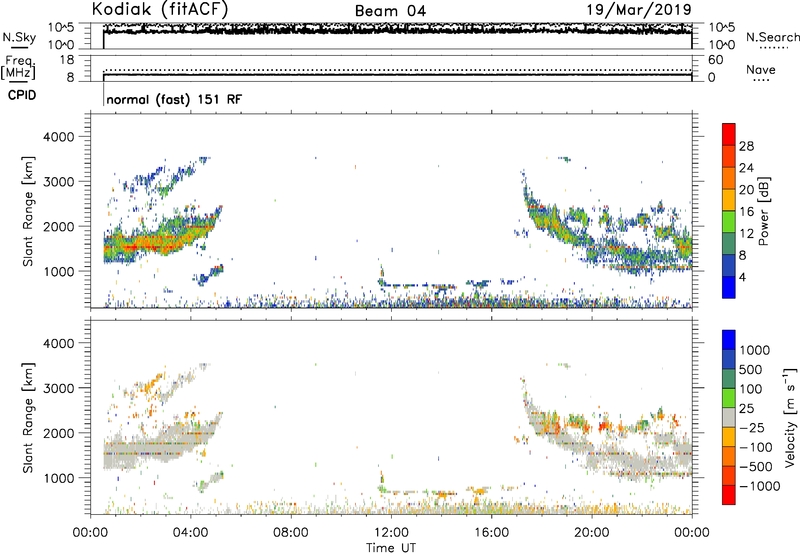Image resolution: width=800 pixels, height=554 pixels.
Task: Click '4000' tick on velocity panel
Action: coord(58,343)
